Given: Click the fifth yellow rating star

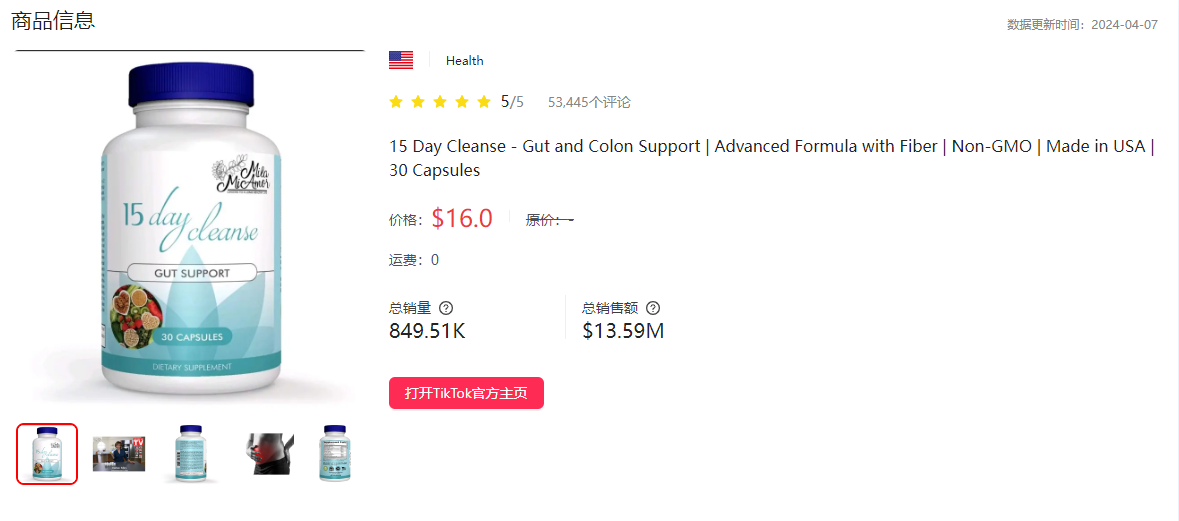Looking at the screenshot, I should [484, 102].
